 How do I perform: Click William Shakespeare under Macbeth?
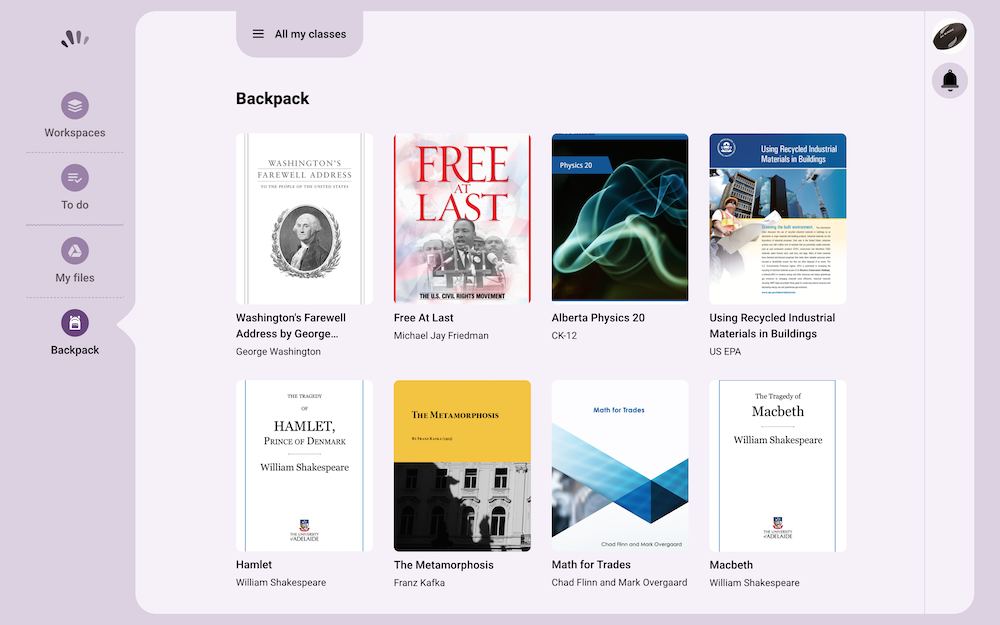pos(754,582)
